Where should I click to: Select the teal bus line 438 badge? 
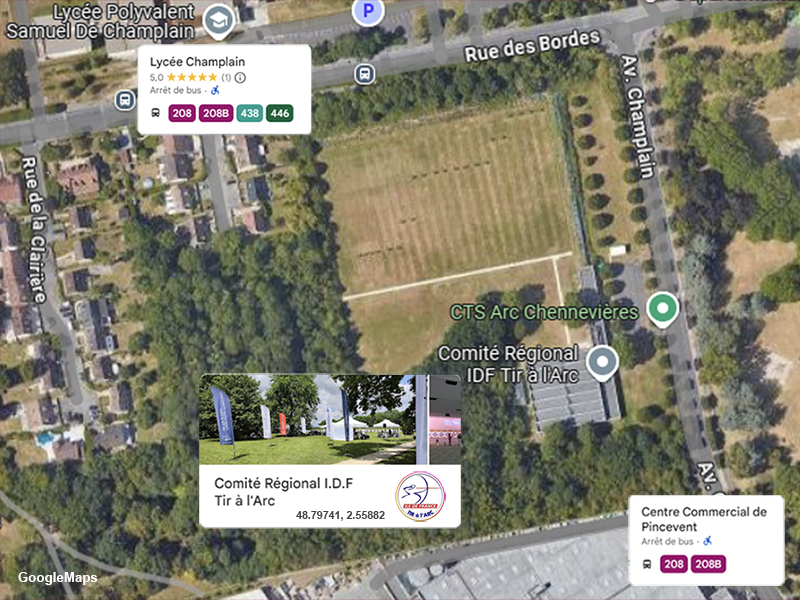point(249,113)
